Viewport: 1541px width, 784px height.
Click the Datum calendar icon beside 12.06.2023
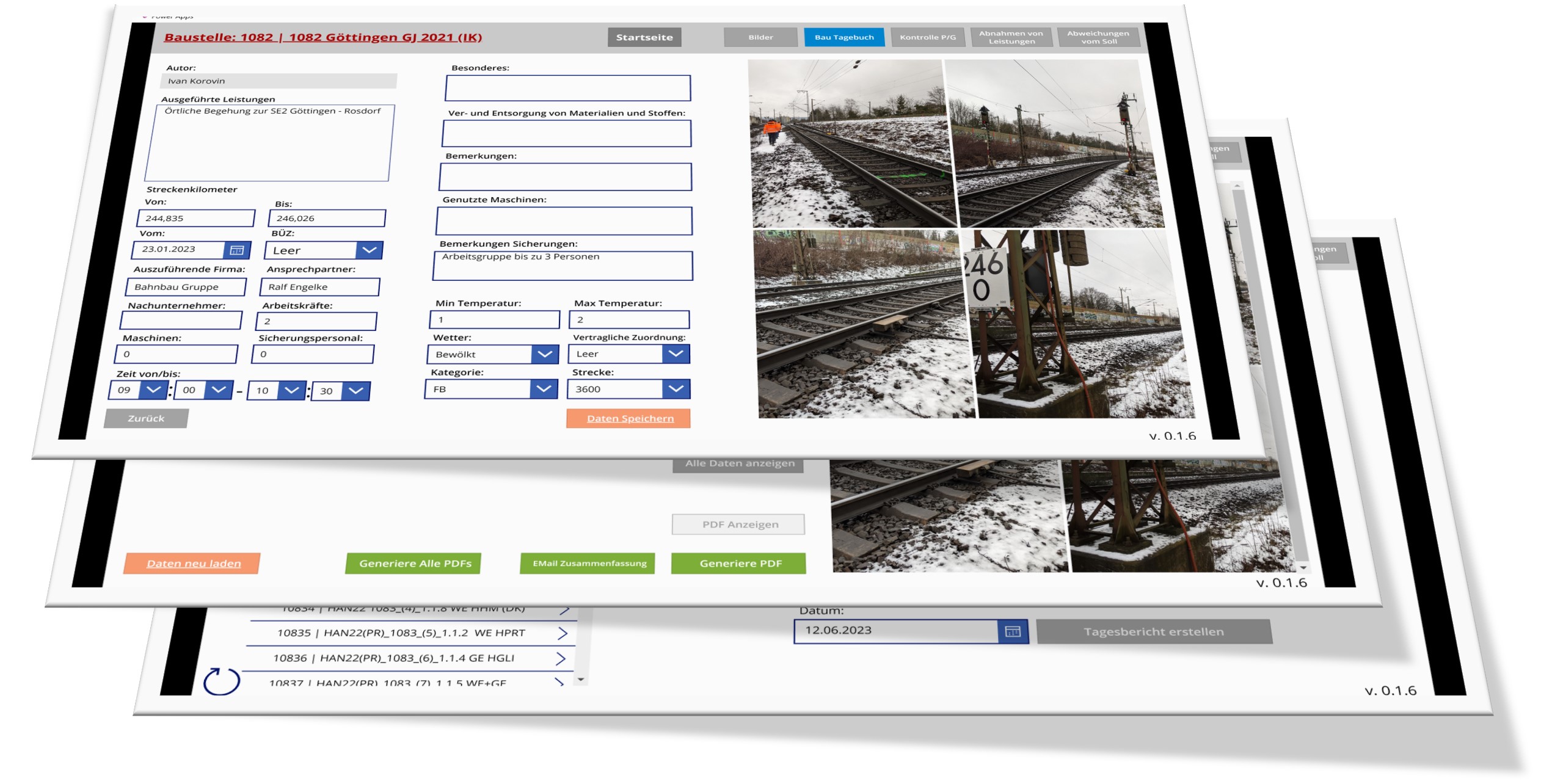1012,631
